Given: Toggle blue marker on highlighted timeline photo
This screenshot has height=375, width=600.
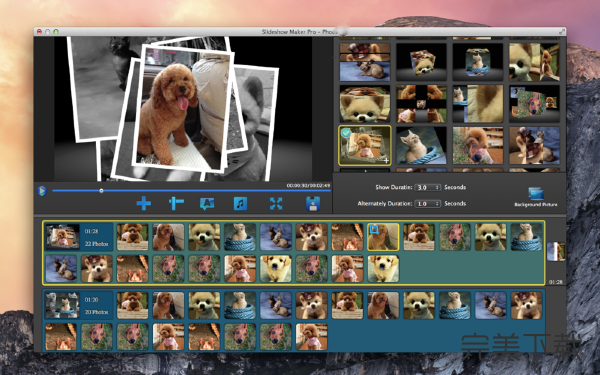Looking at the screenshot, I should tap(374, 229).
